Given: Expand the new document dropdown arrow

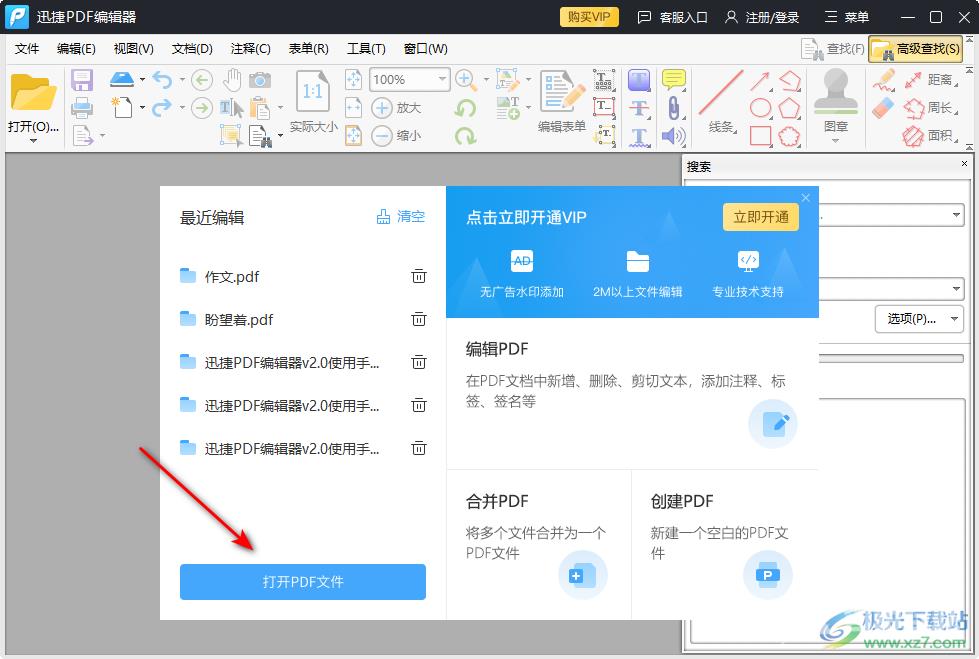Looking at the screenshot, I should click(x=143, y=107).
